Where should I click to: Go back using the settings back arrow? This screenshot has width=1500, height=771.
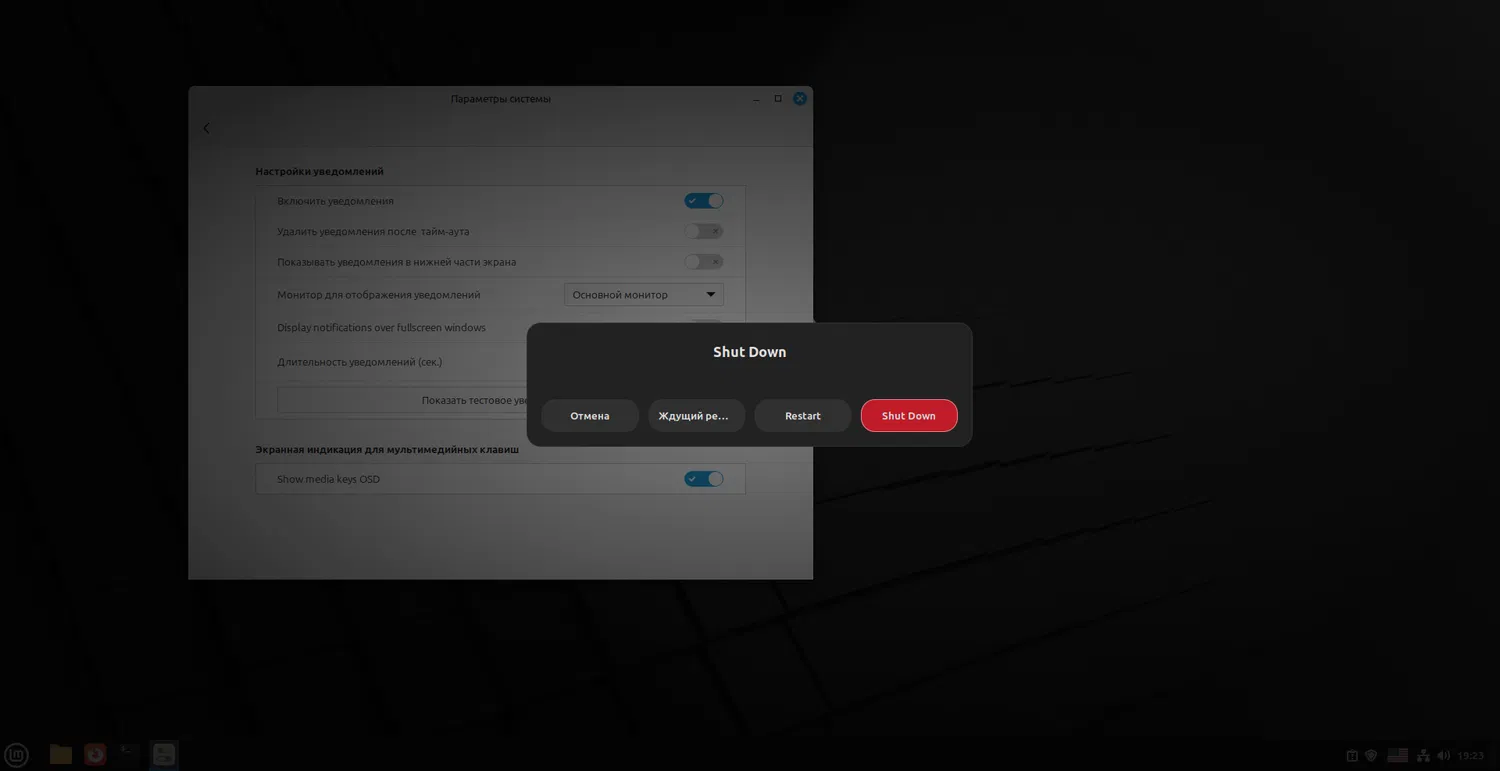pyautogui.click(x=207, y=128)
